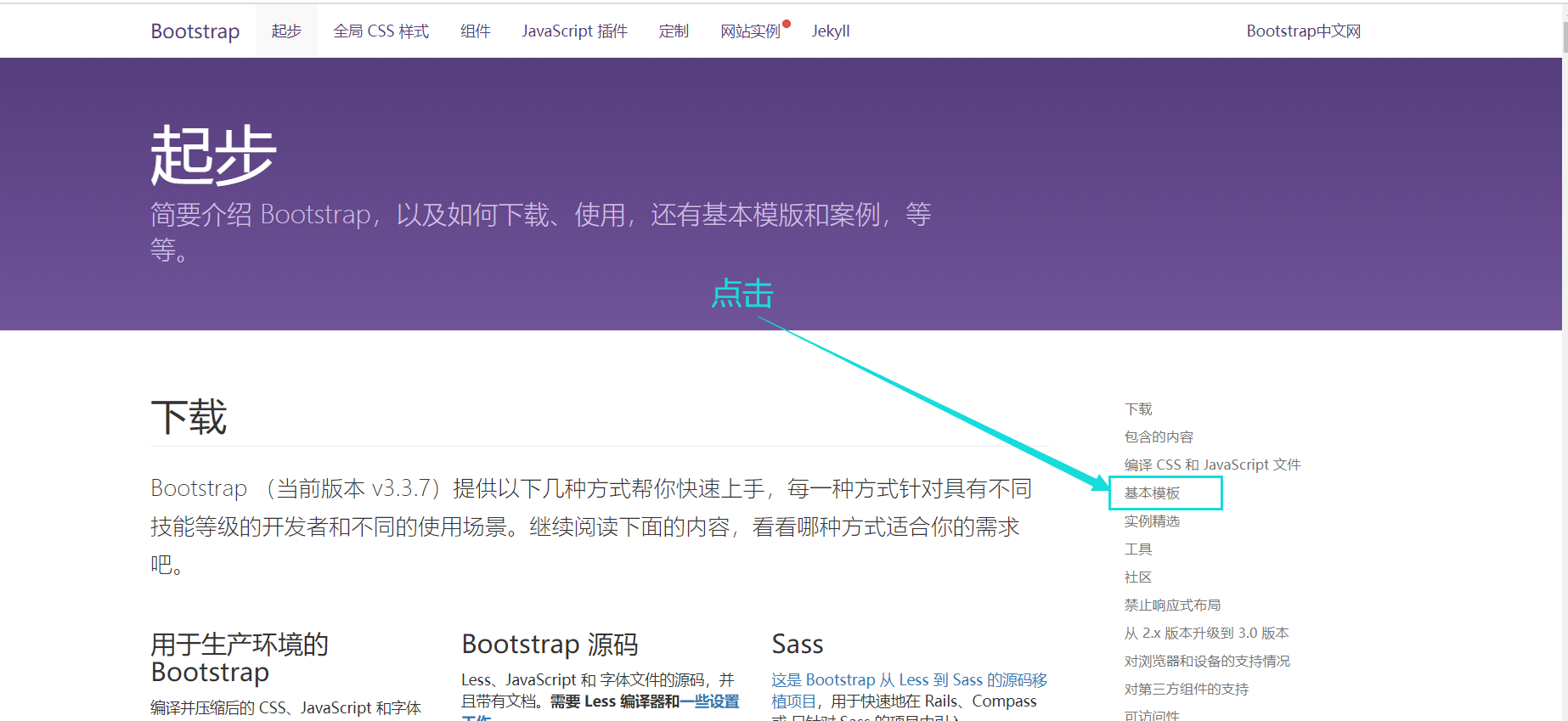Image resolution: width=1568 pixels, height=721 pixels.
Task: Click the red dot badge on 网站实例
Action: [x=787, y=24]
